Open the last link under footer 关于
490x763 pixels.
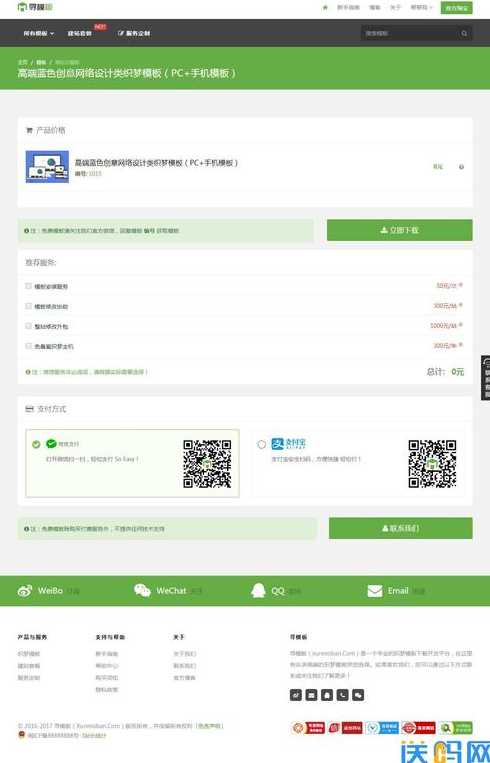[x=184, y=677]
